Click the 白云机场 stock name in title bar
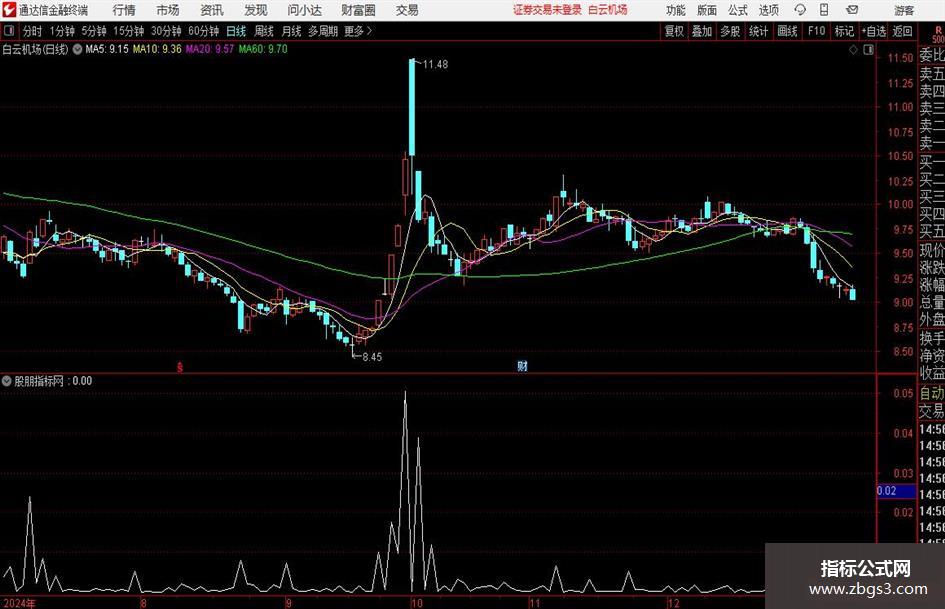 608,10
